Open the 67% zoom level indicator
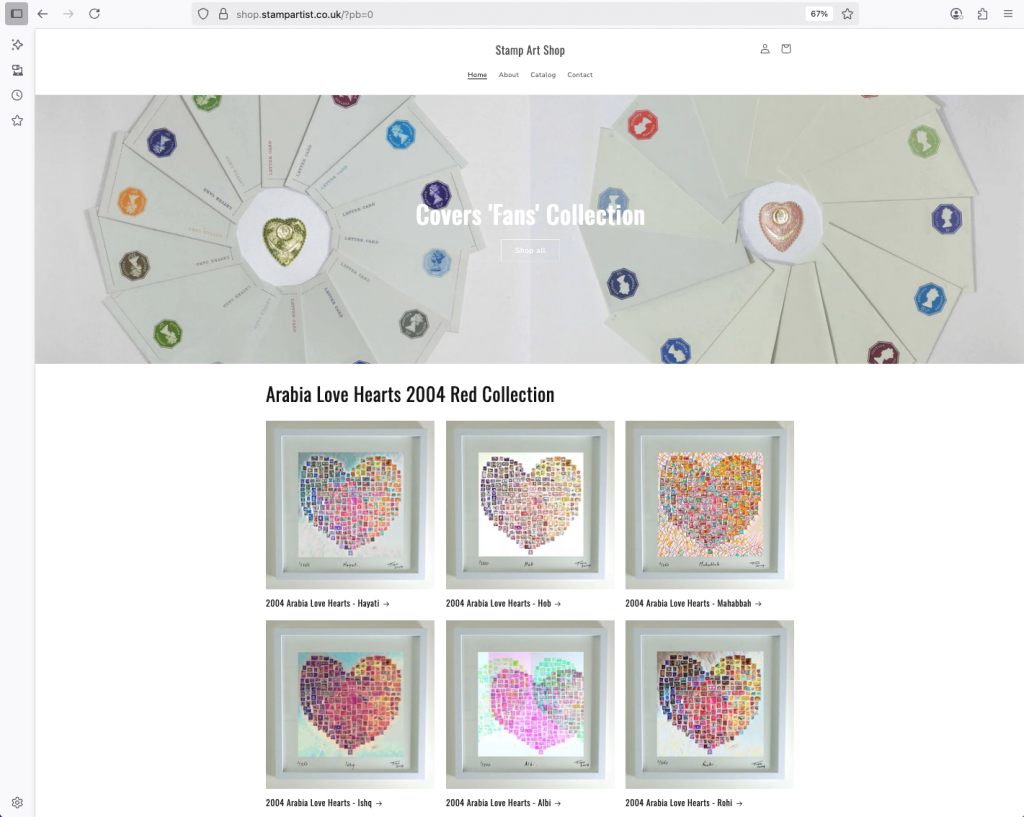The width and height of the screenshot is (1024, 817). click(819, 14)
